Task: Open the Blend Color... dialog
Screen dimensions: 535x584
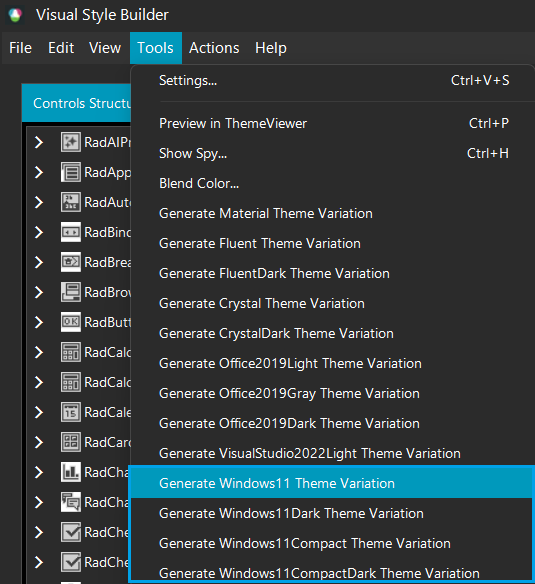Action: click(334, 183)
